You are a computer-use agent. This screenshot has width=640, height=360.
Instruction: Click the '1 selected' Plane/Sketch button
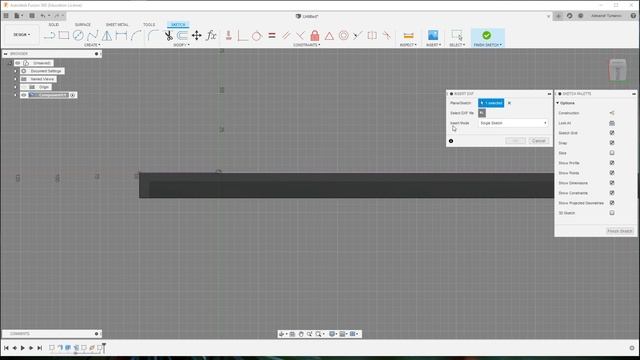click(491, 103)
